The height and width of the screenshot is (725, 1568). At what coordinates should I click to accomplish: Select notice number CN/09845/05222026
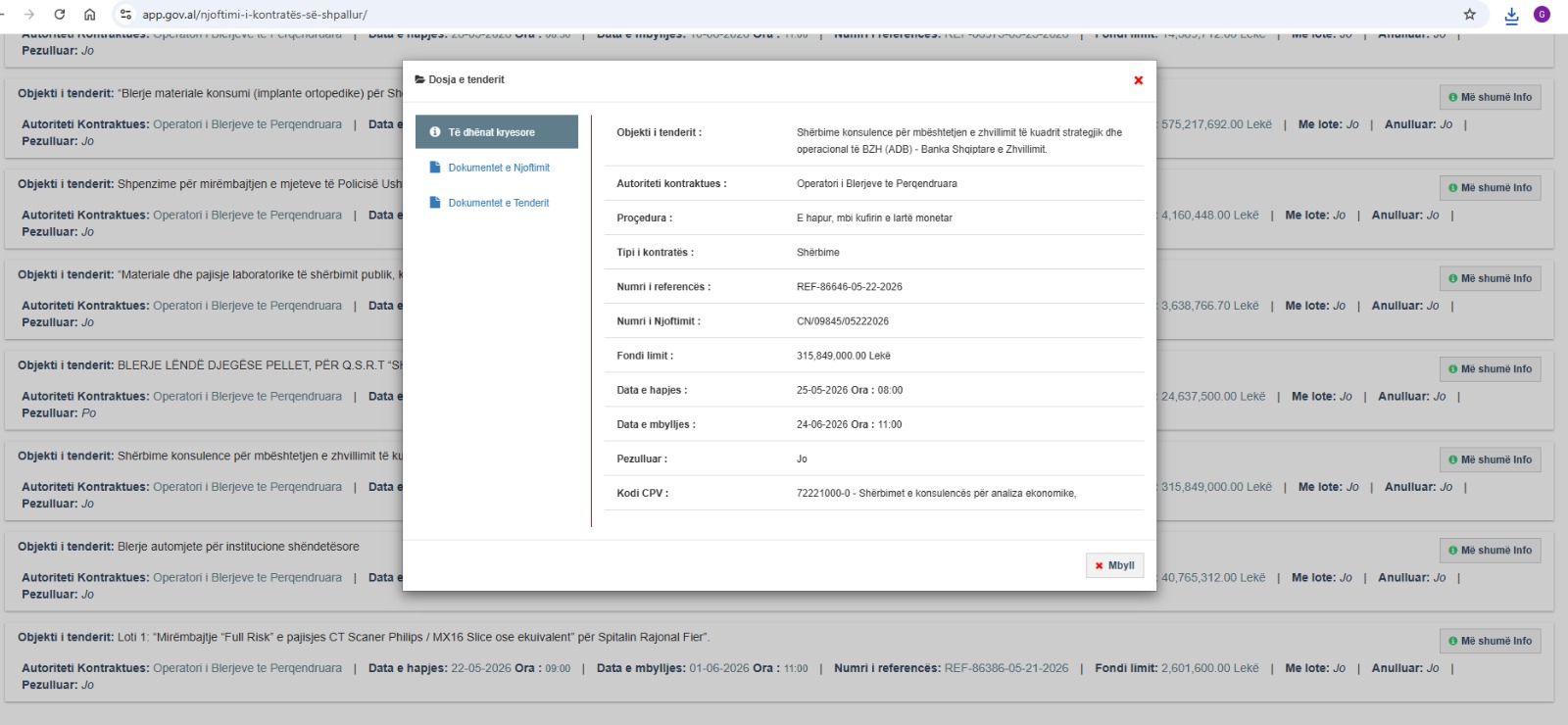tap(843, 321)
